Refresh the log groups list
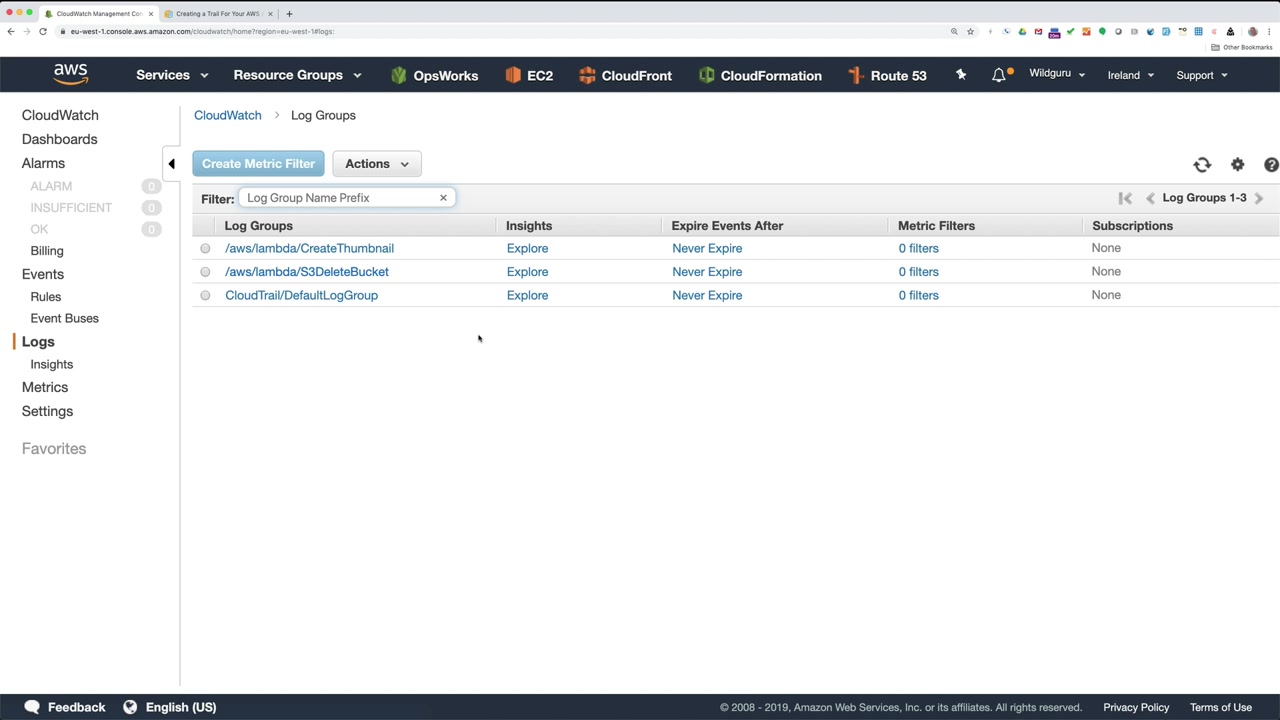 pyautogui.click(x=1202, y=165)
